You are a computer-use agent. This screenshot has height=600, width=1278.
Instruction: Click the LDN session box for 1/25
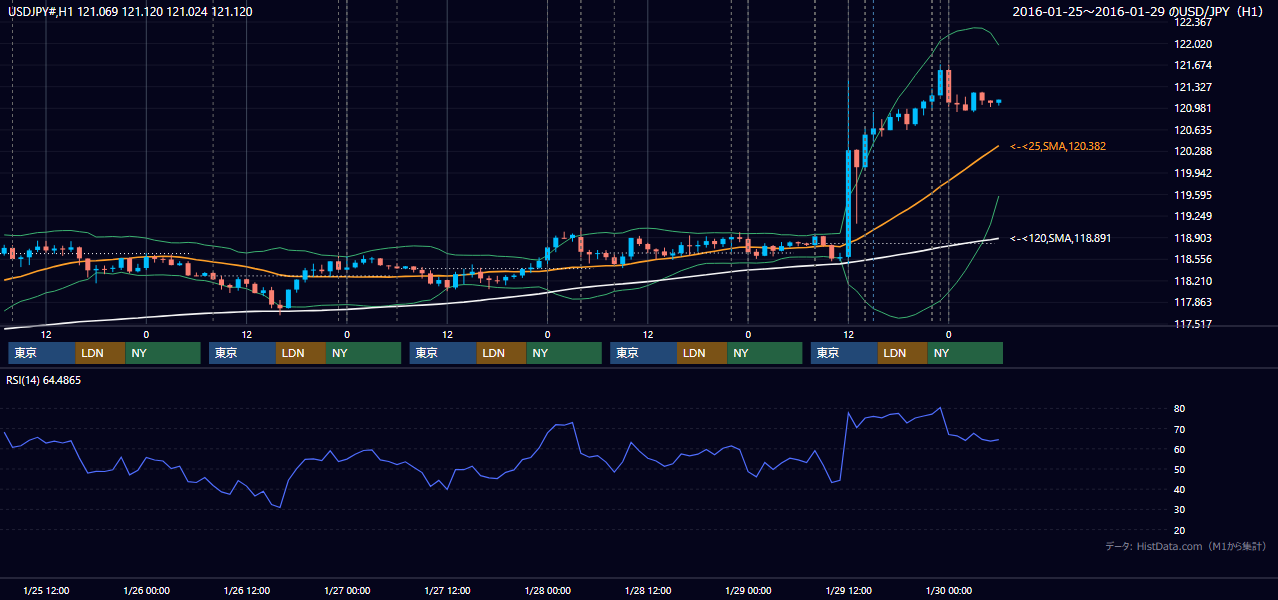coord(100,353)
